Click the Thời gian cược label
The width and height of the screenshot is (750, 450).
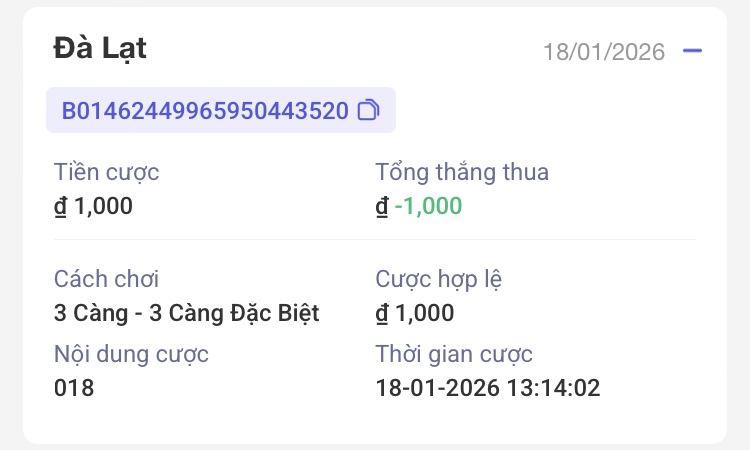click(454, 354)
